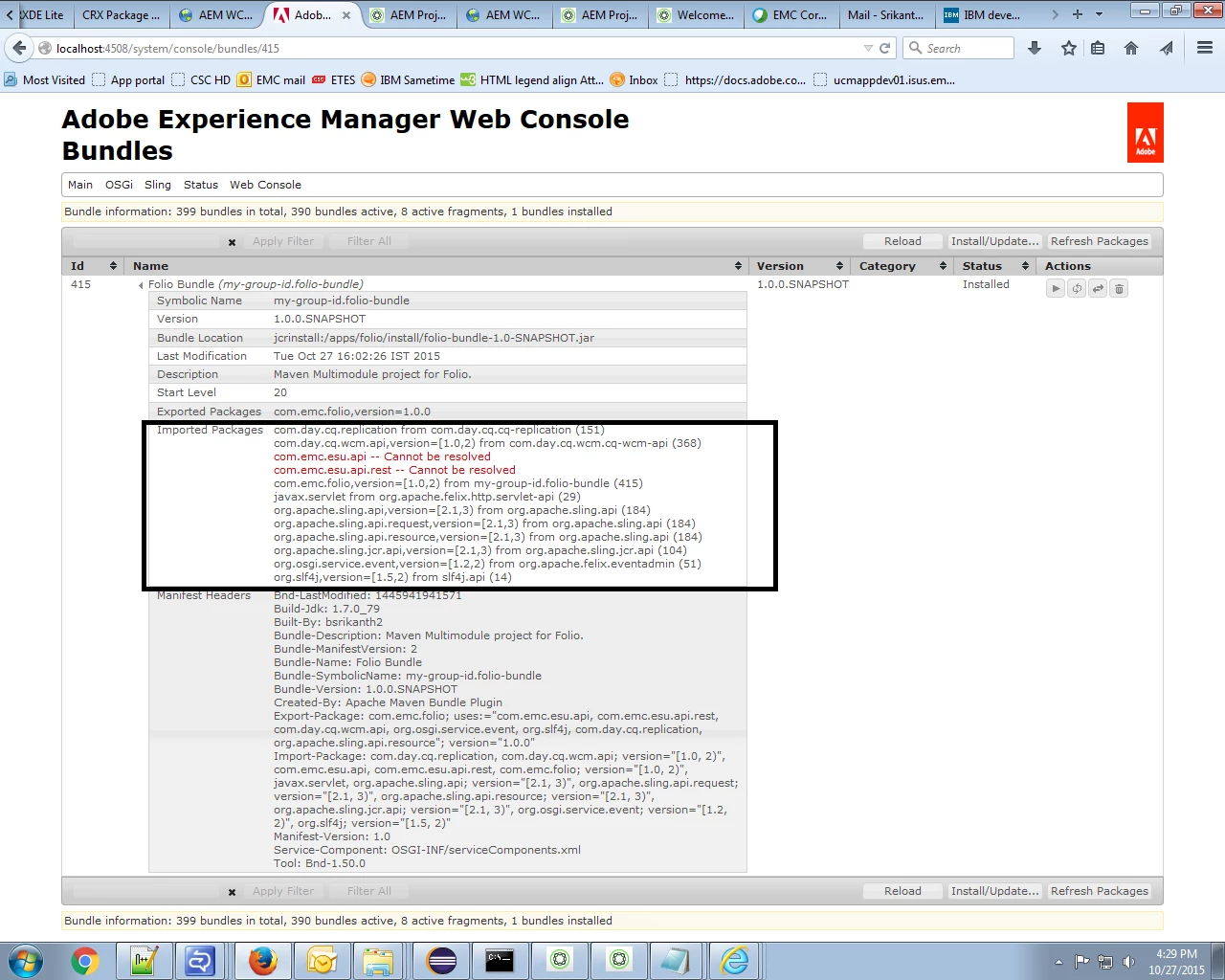Image resolution: width=1225 pixels, height=980 pixels.
Task: Switch to Welcome... tab
Action: click(695, 14)
